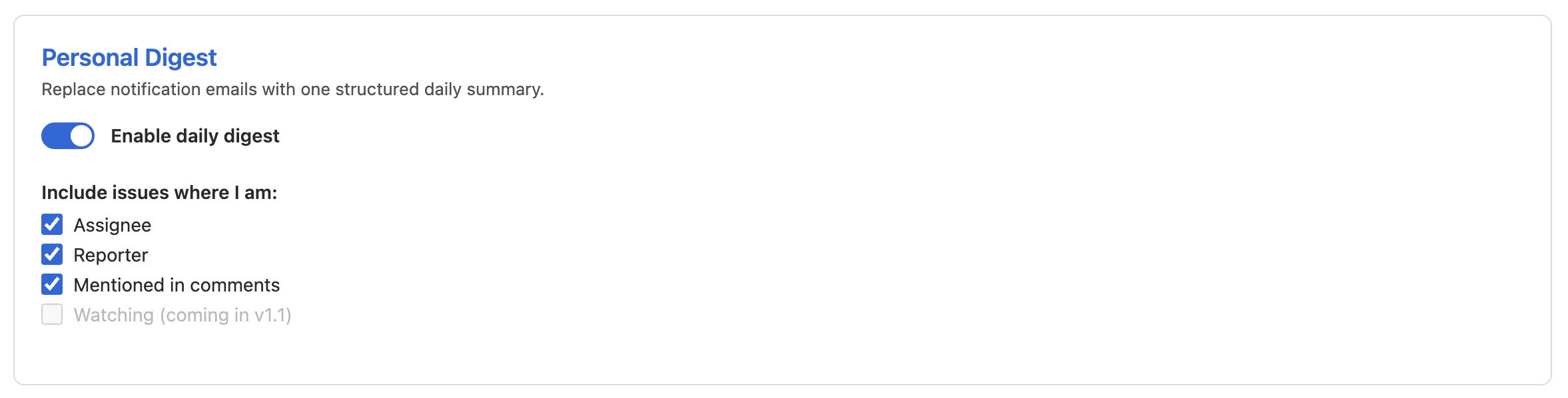
Task: Uncheck the Assignee checkbox
Action: (52, 225)
